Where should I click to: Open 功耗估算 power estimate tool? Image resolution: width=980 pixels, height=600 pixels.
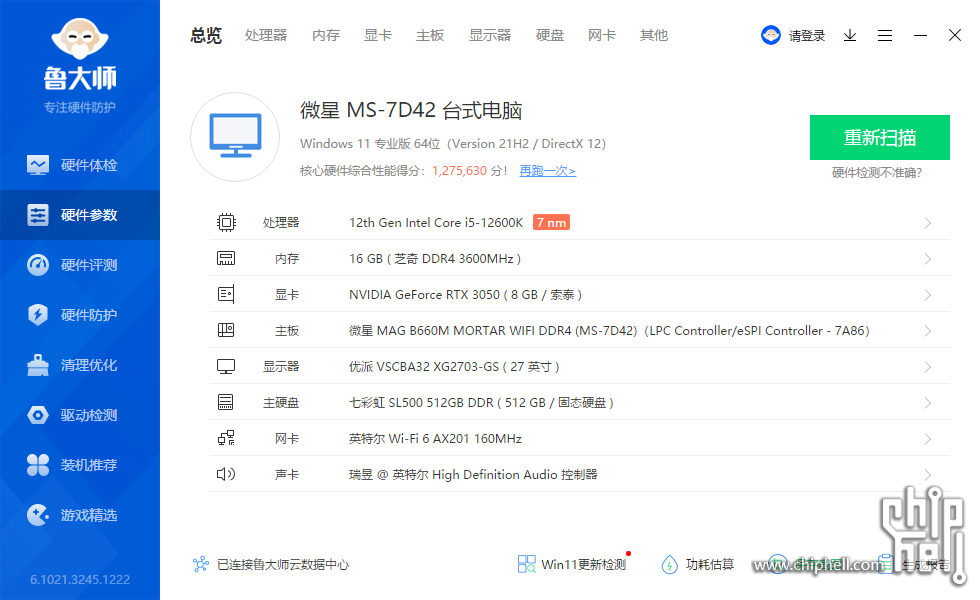(698, 564)
